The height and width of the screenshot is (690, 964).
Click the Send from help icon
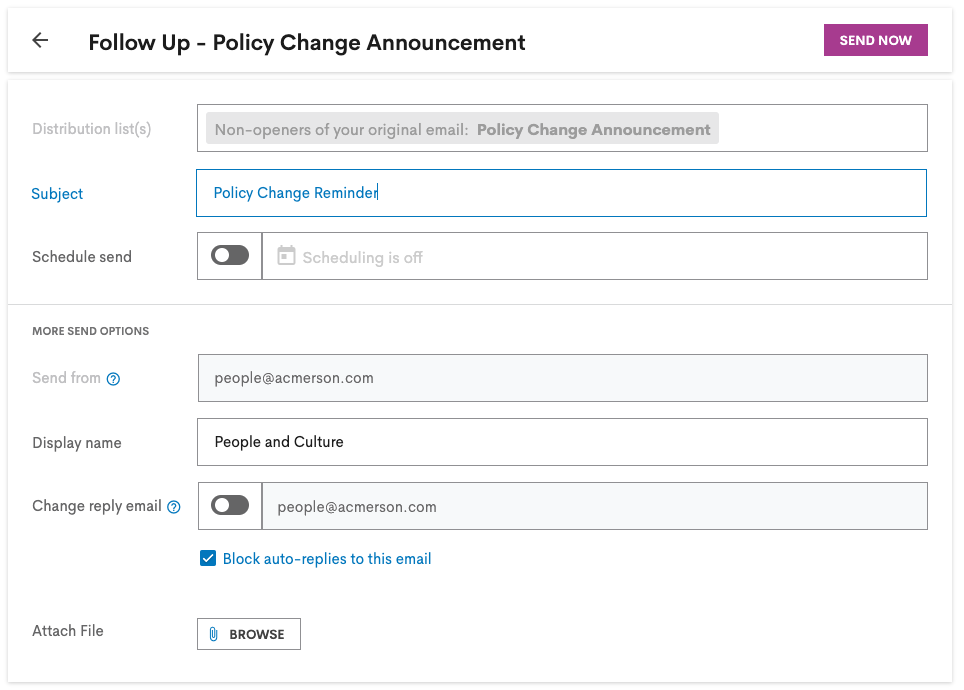click(113, 379)
